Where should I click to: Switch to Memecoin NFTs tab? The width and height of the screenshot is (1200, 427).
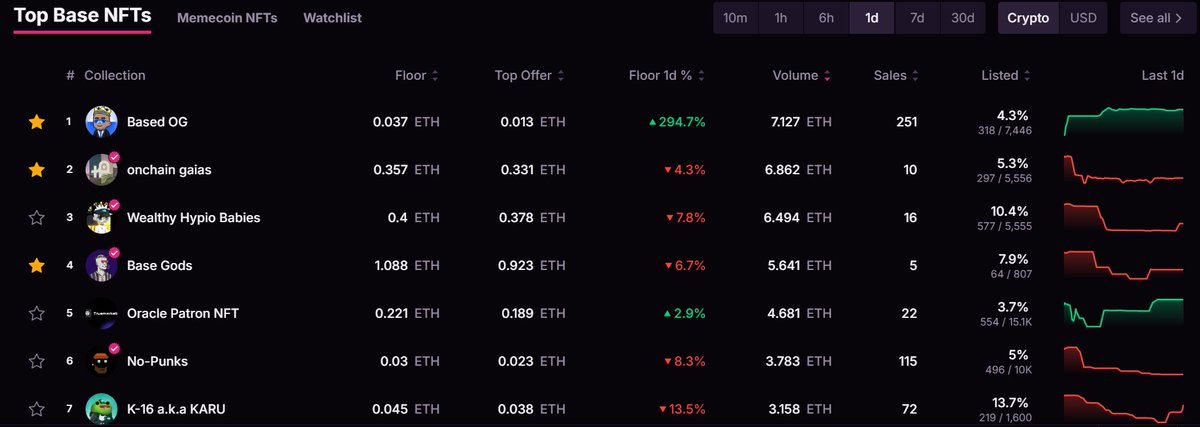click(227, 18)
